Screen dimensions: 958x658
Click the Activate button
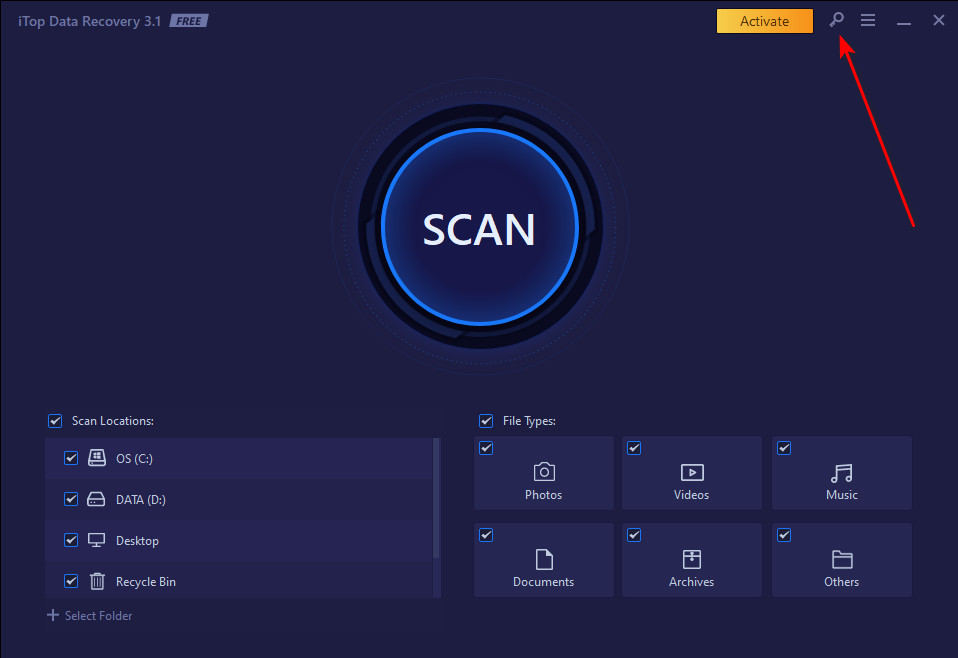(x=764, y=20)
